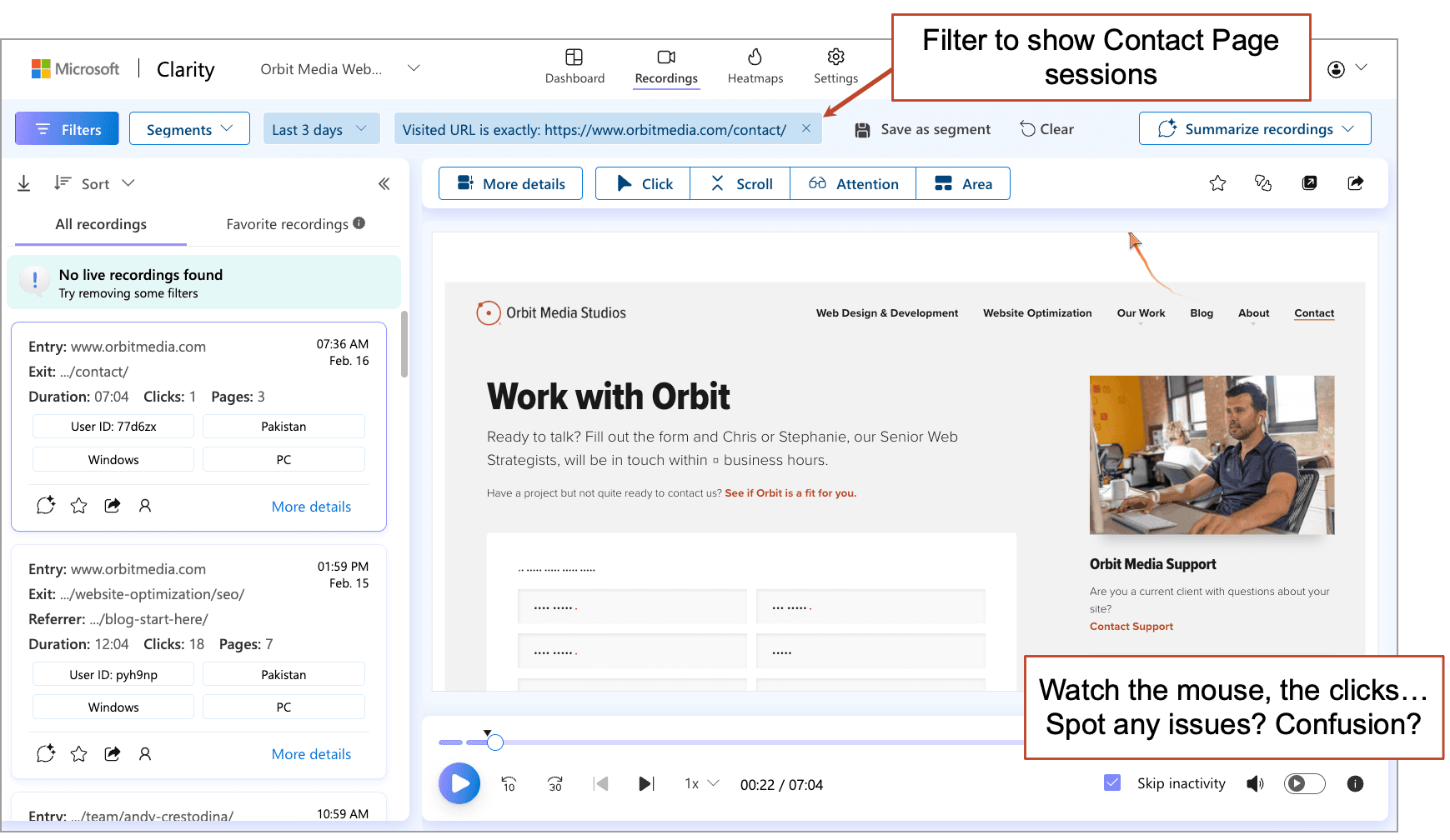Mute the recording playback audio
This screenshot has height=840, width=1450.
pos(1256,783)
